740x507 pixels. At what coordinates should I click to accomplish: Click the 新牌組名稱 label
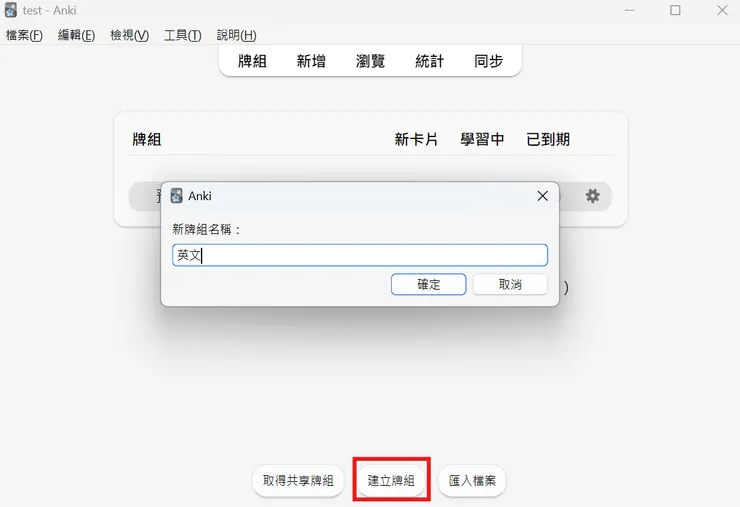207,229
